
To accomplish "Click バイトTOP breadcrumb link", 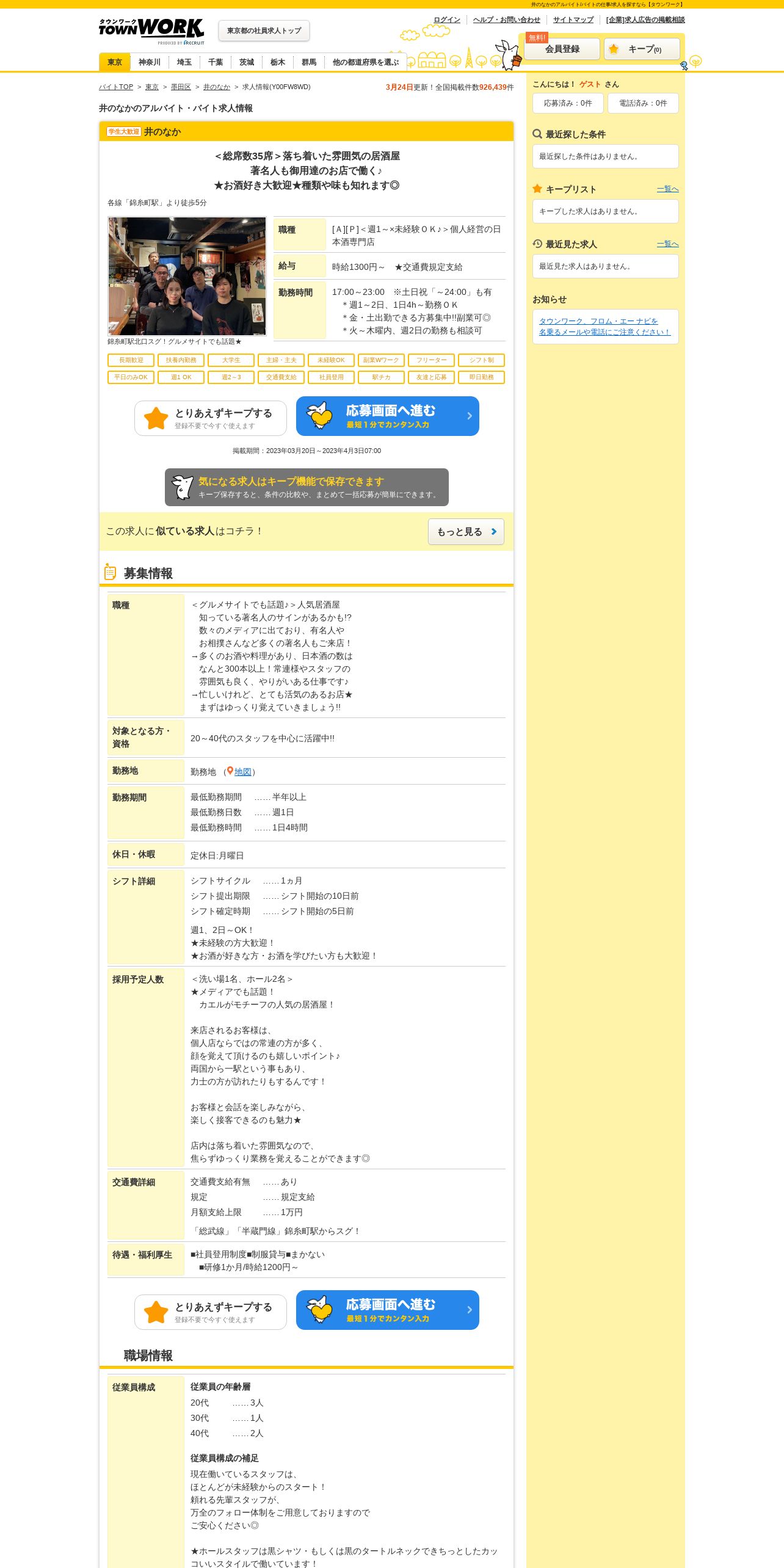I will tap(116, 87).
